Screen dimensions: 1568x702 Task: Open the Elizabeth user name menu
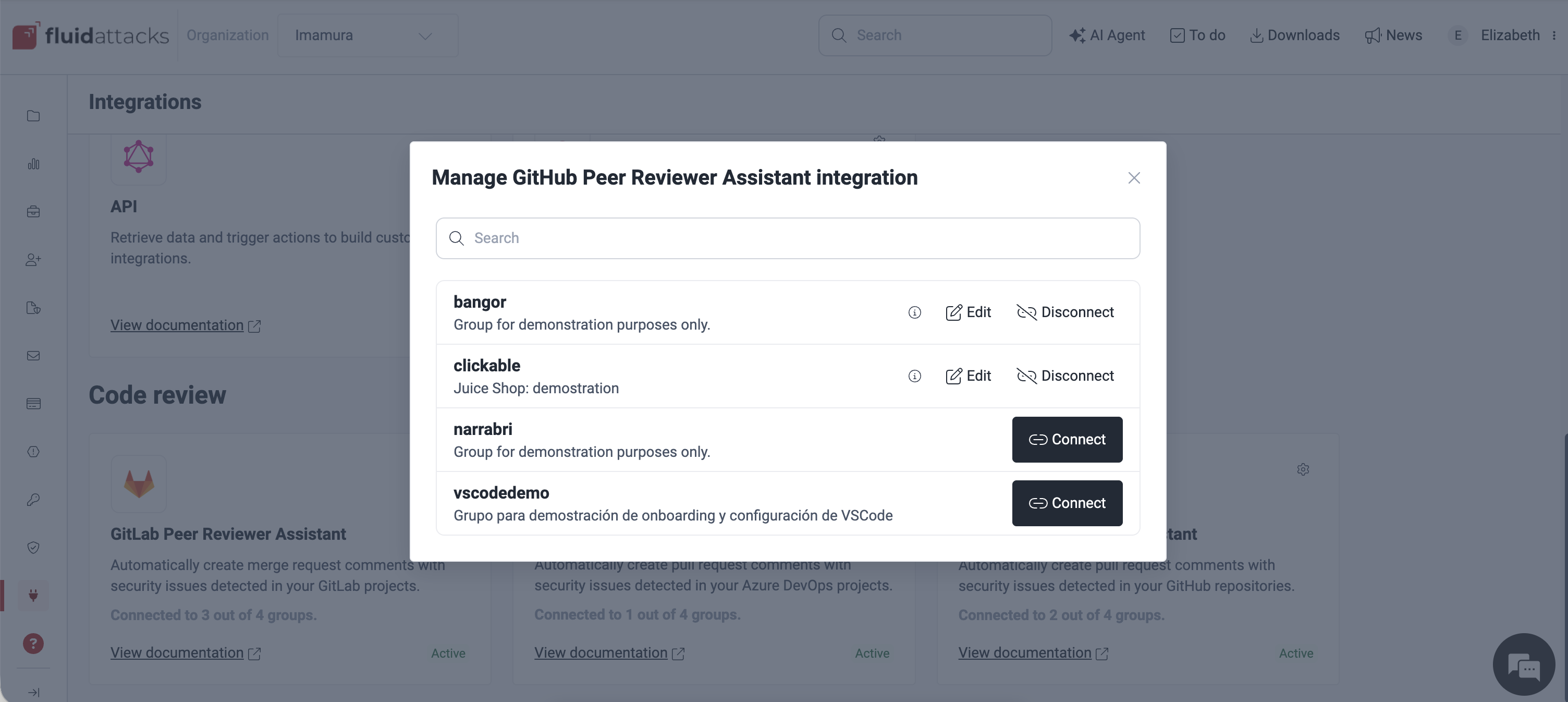click(x=1510, y=35)
